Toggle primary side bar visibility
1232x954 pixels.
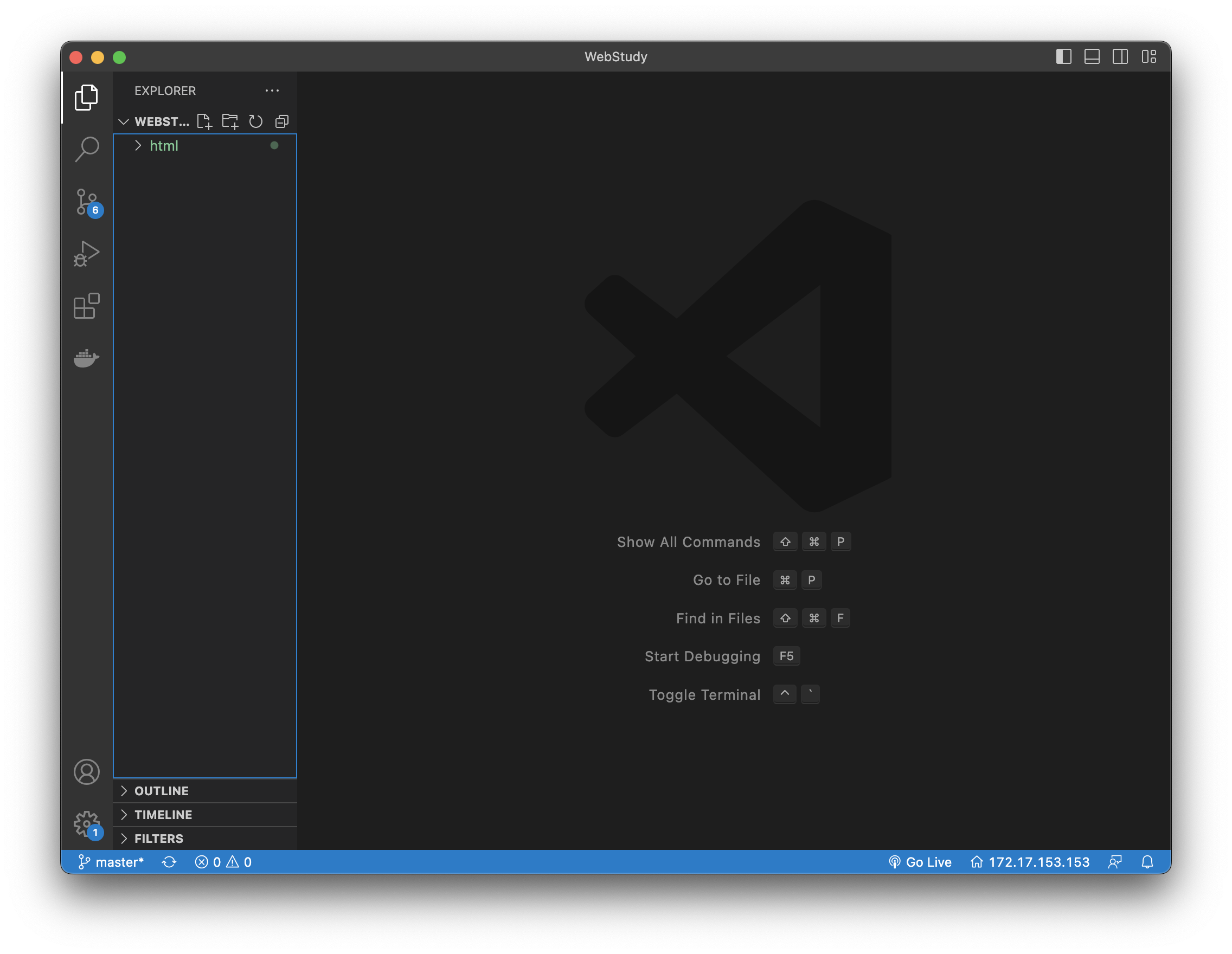pyautogui.click(x=1063, y=56)
